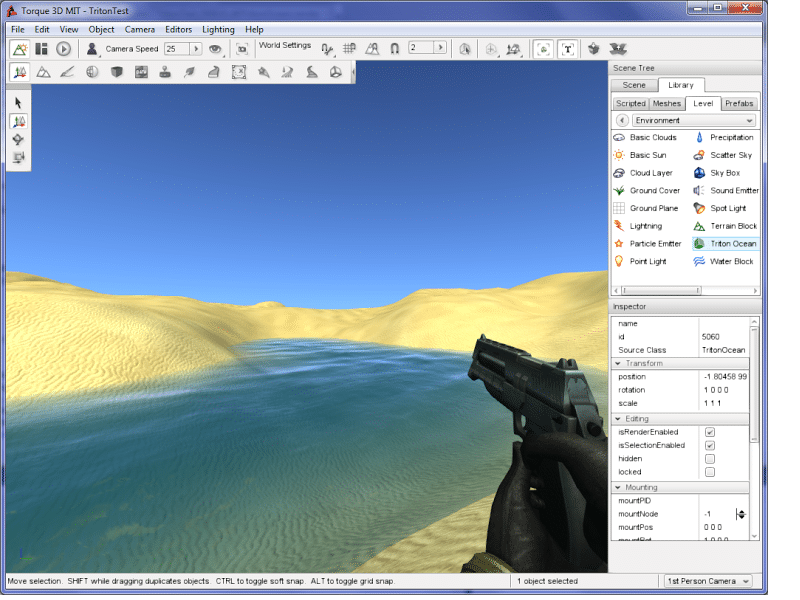Image resolution: width=800 pixels, height=600 pixels.
Task: Choose the Scale tool in side palette
Action: (x=18, y=158)
